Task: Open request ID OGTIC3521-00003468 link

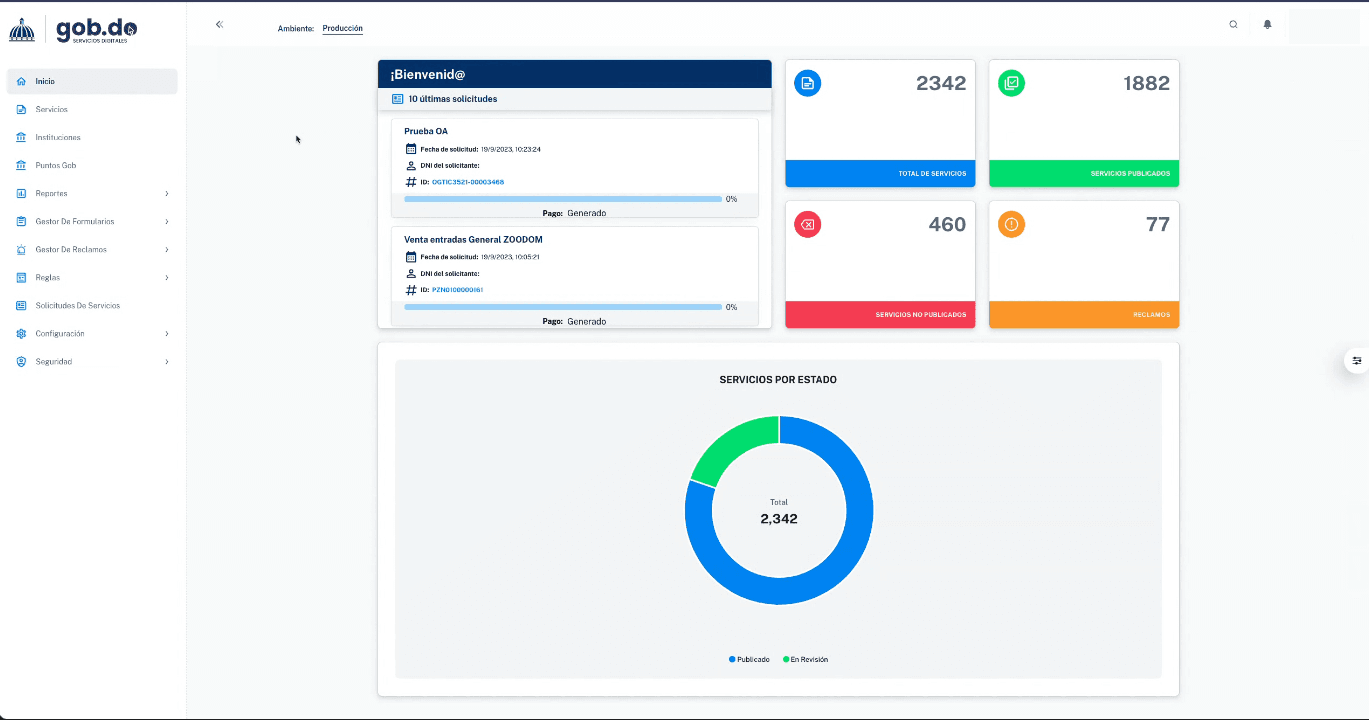Action: coord(468,182)
